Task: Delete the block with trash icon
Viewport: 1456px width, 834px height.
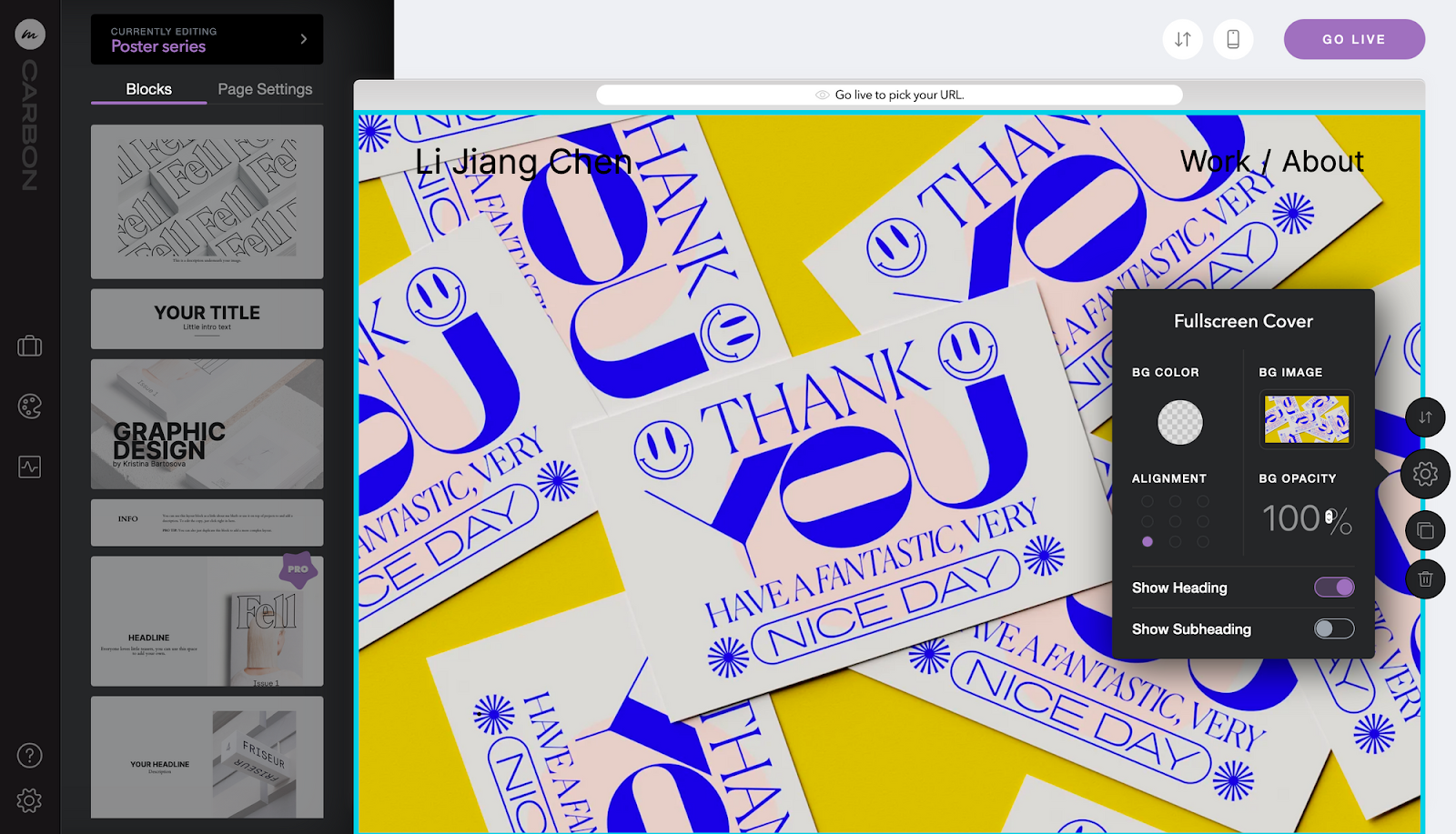Action: click(x=1425, y=578)
